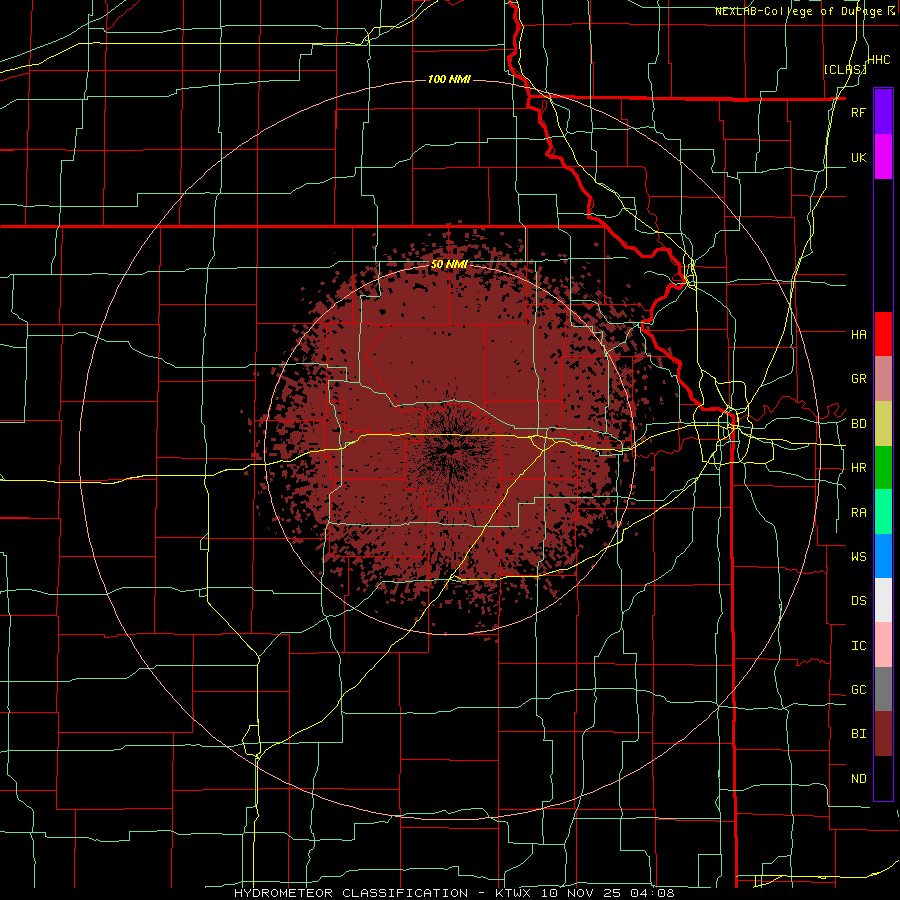The height and width of the screenshot is (900, 900).
Task: Click the BI legend label
Action: click(858, 734)
